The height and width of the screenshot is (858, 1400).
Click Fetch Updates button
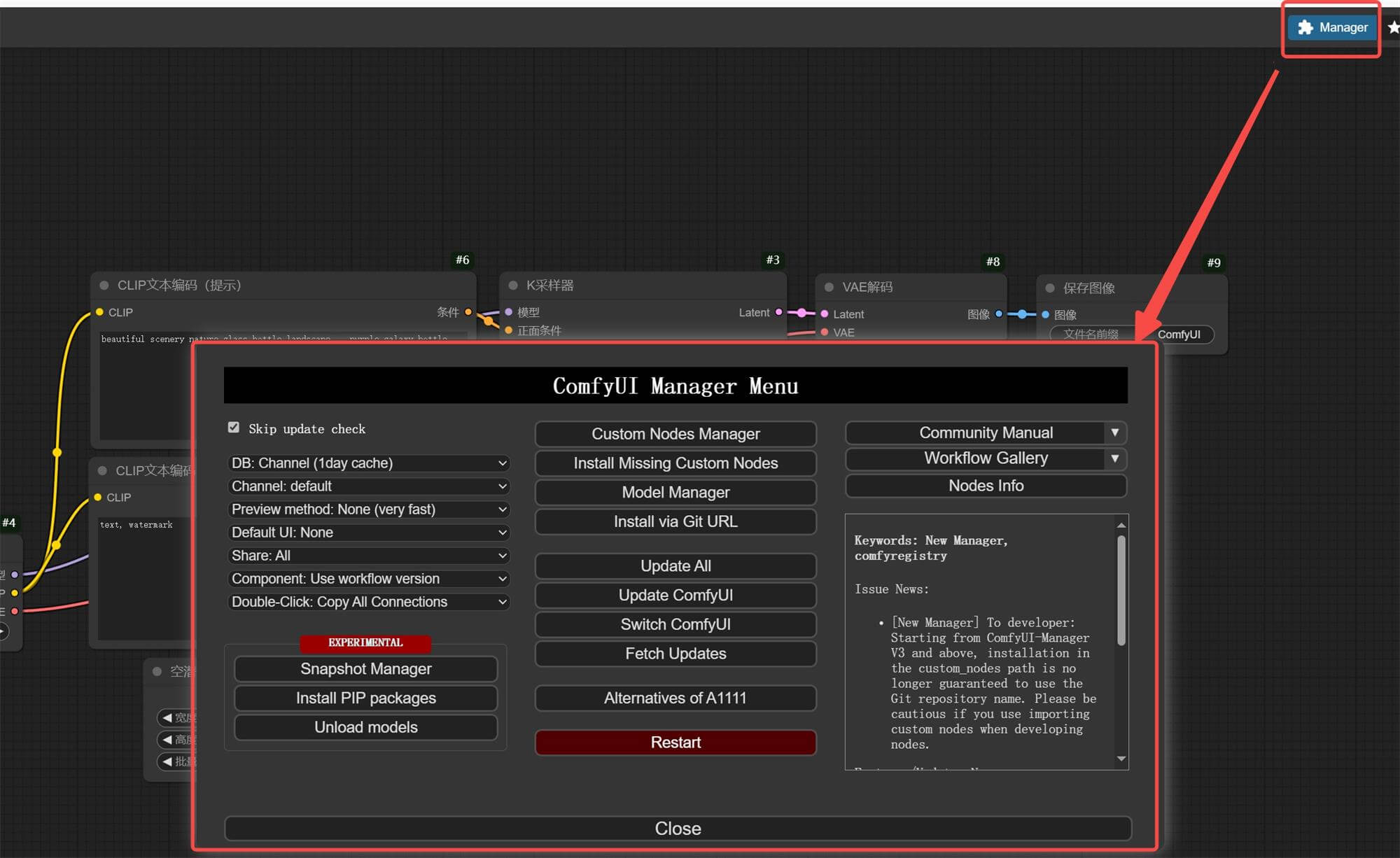pyautogui.click(x=675, y=654)
